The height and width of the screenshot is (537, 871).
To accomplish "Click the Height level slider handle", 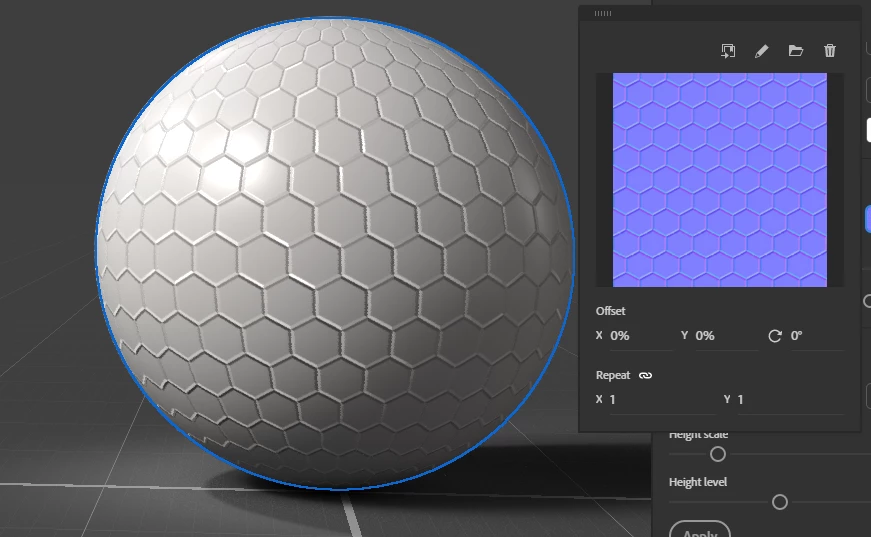I will pyautogui.click(x=780, y=502).
